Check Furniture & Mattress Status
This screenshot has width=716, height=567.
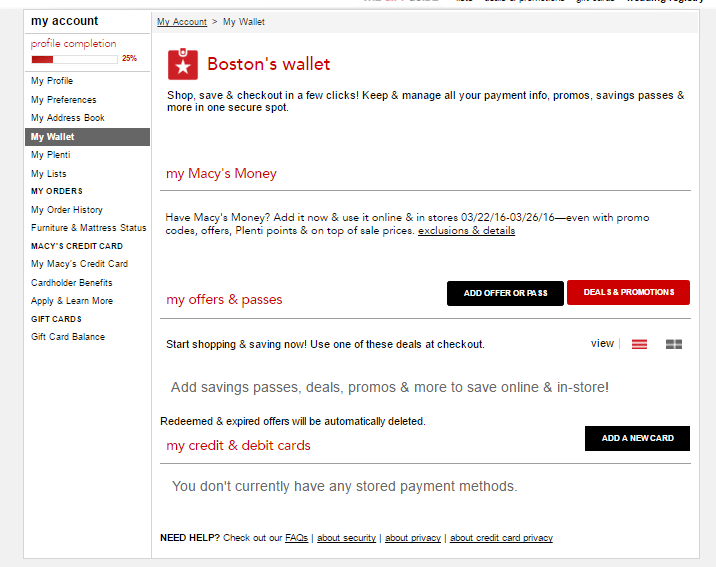(89, 228)
